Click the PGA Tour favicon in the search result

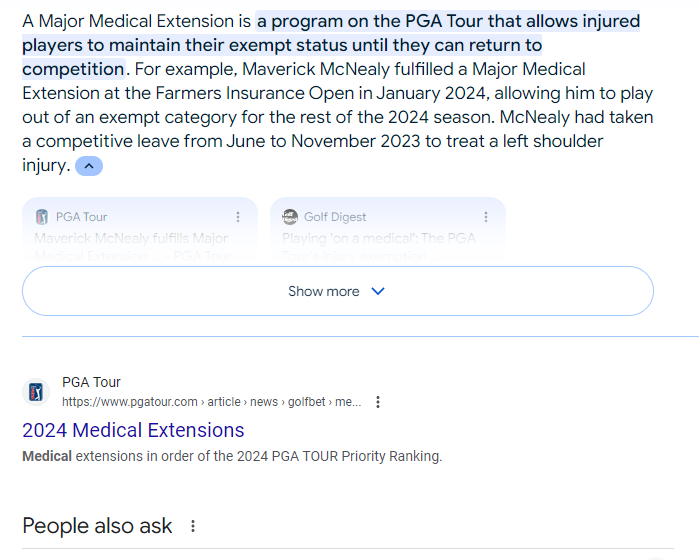pyautogui.click(x=37, y=391)
